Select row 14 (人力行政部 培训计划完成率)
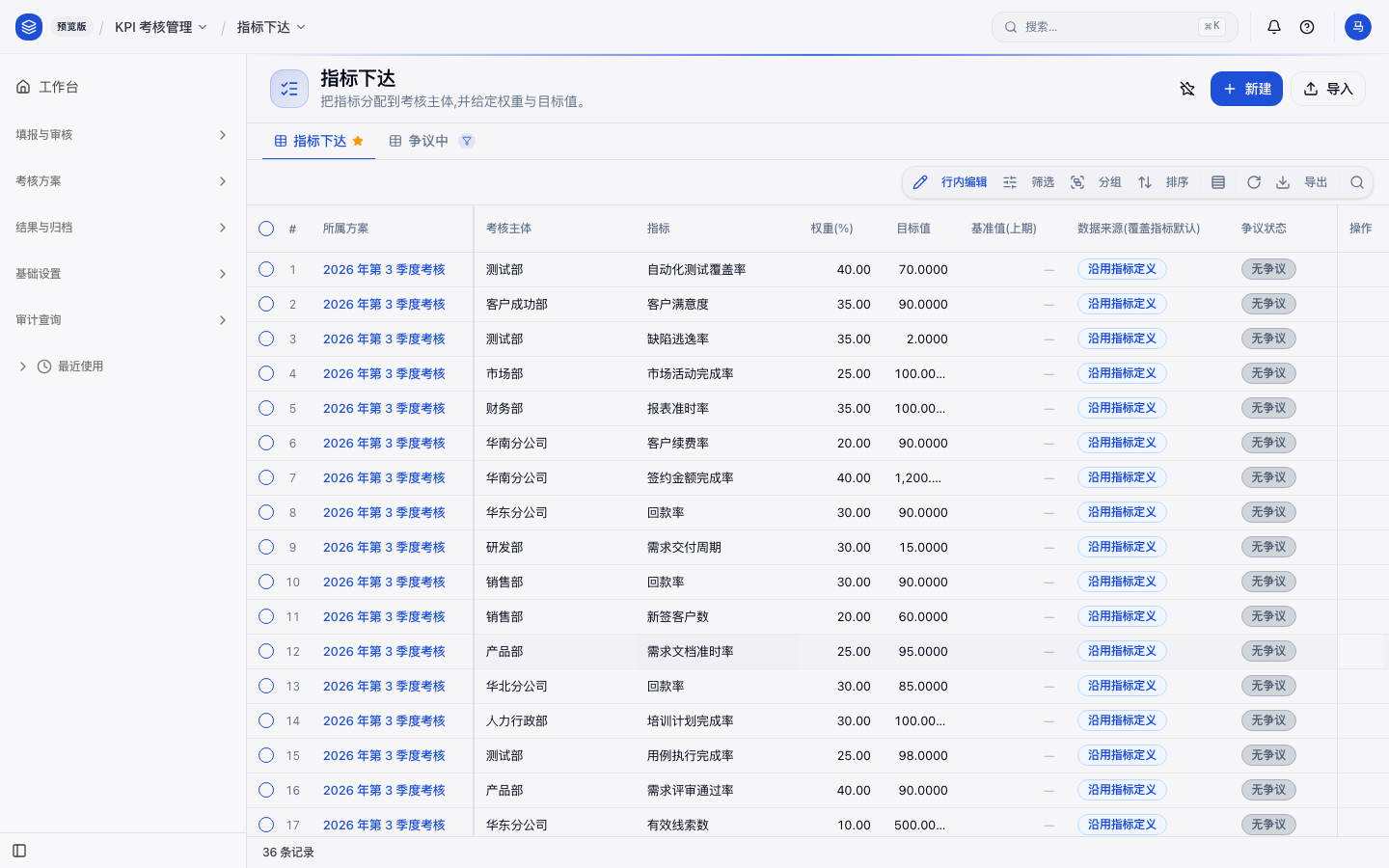Image resolution: width=1389 pixels, height=868 pixels. click(266, 720)
